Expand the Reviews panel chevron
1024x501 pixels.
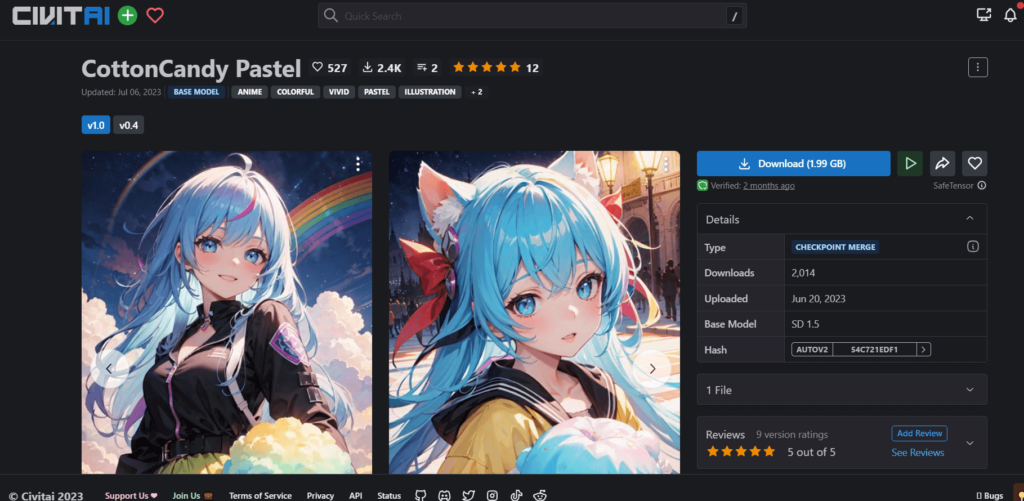point(969,442)
